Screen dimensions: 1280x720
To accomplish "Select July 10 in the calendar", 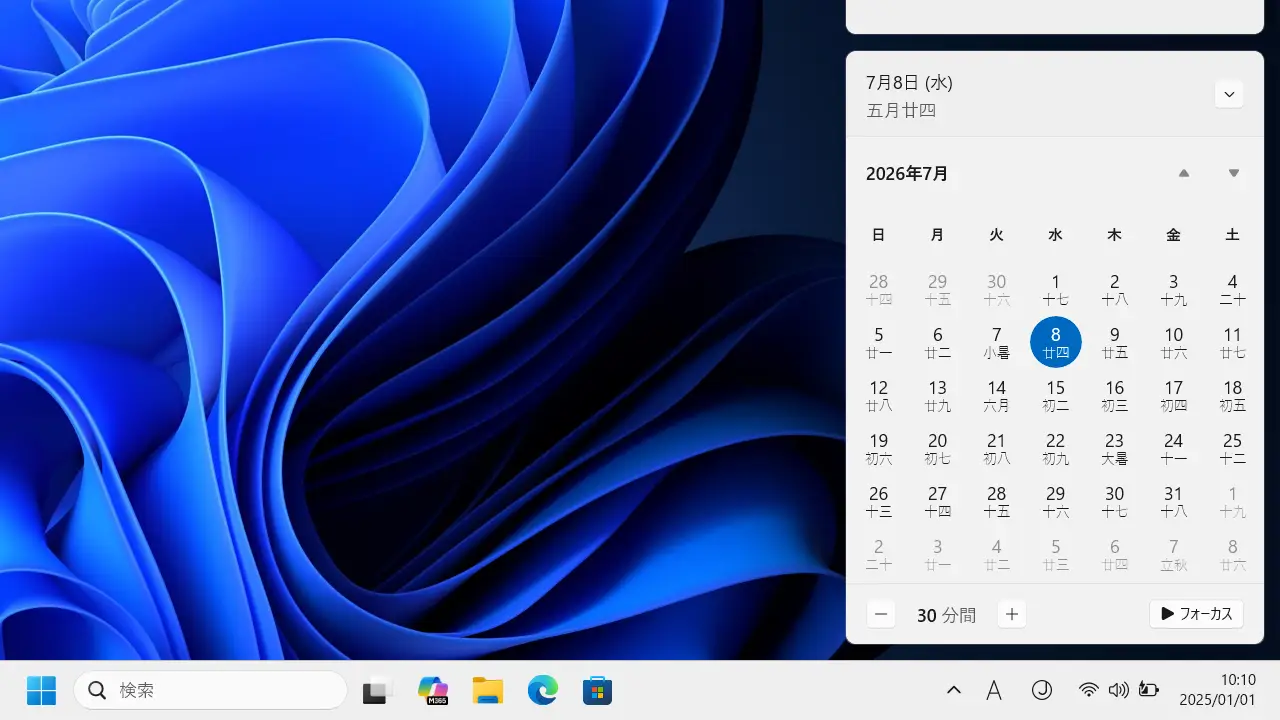I will pos(1174,342).
